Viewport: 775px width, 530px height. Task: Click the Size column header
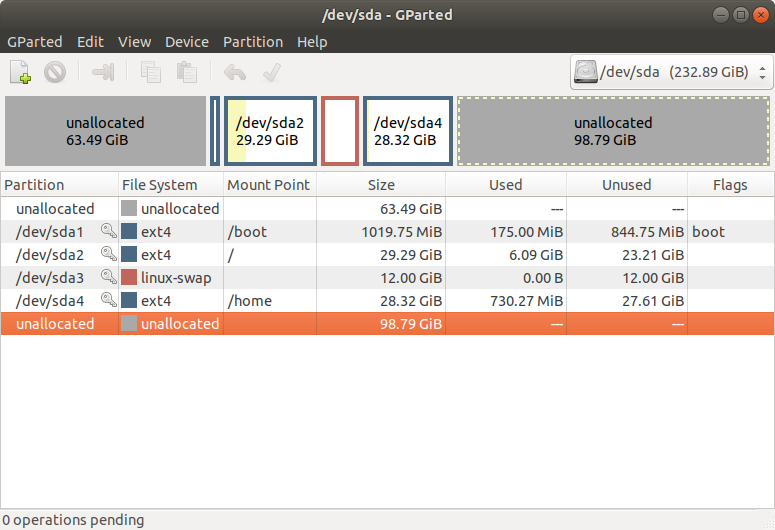[381, 184]
